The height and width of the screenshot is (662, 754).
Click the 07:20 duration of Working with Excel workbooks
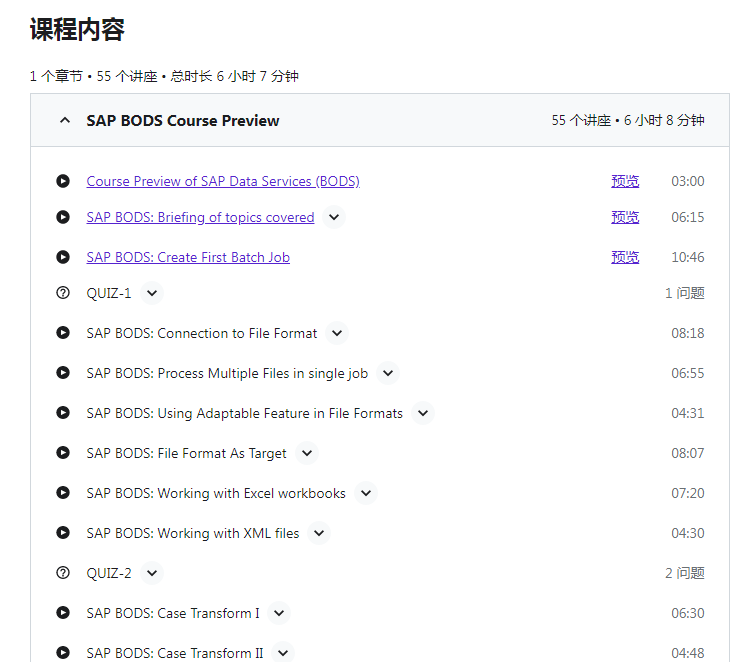688,493
